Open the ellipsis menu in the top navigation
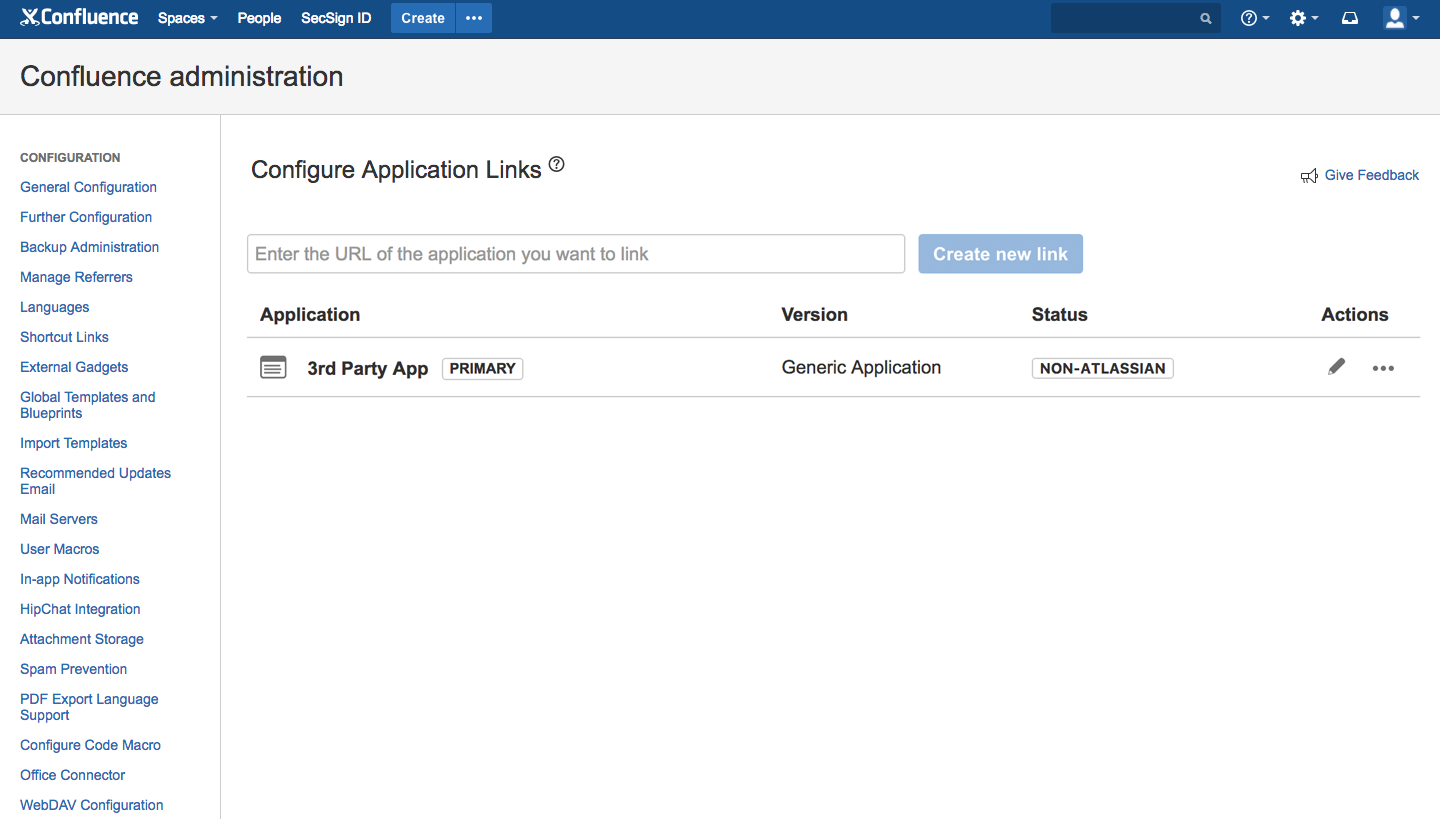The width and height of the screenshot is (1440, 819). click(x=473, y=17)
